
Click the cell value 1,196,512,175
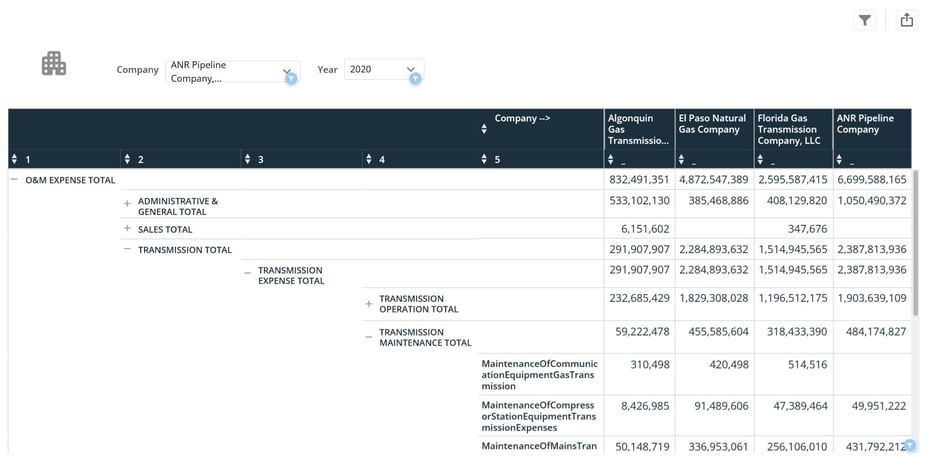tap(793, 298)
